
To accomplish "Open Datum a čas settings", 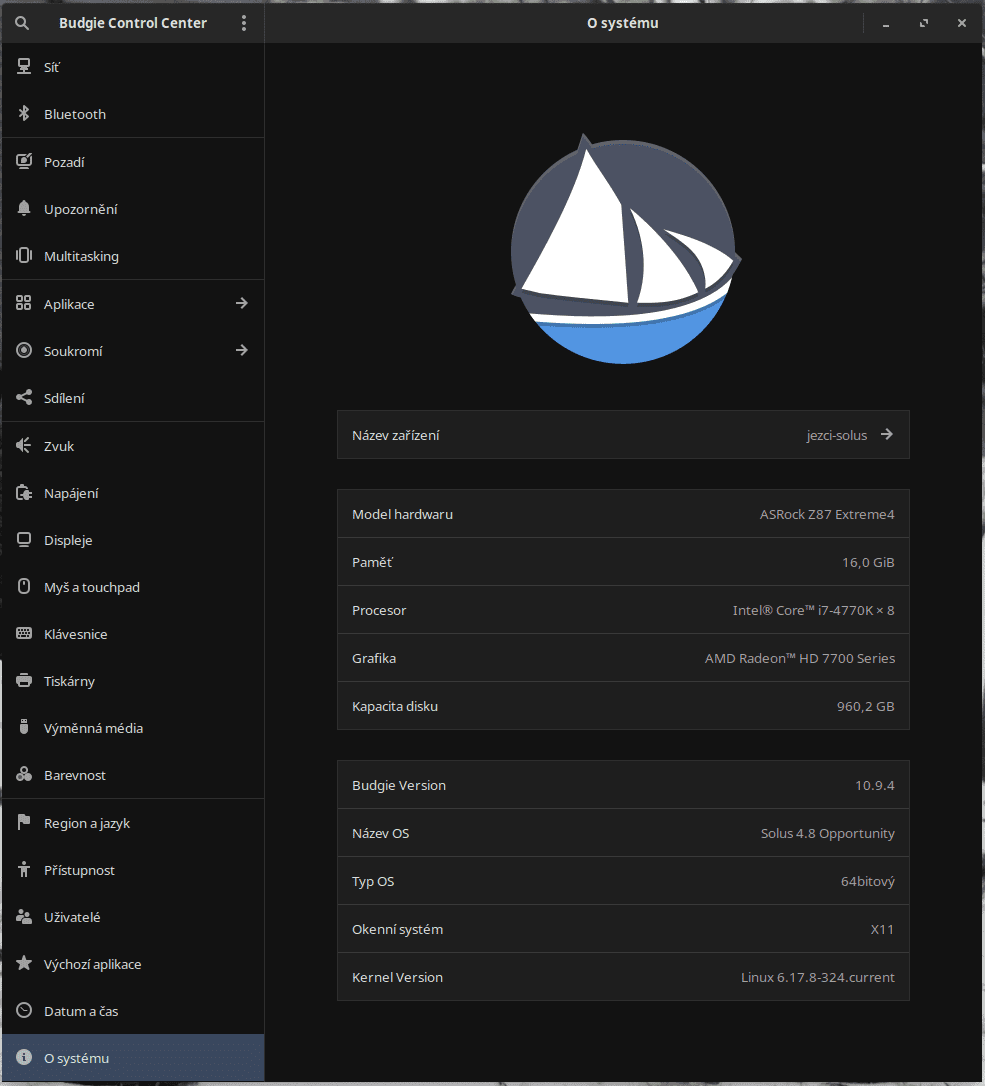I will click(x=133, y=1012).
